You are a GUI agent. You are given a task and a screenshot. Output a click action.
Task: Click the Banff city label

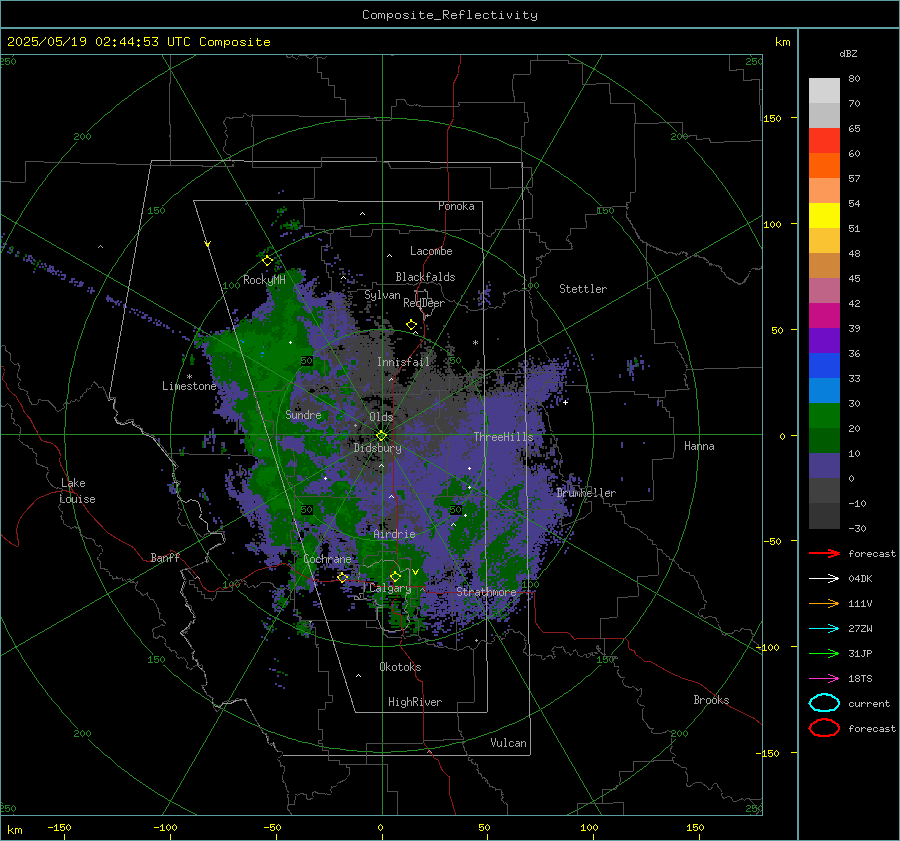[x=165, y=557]
